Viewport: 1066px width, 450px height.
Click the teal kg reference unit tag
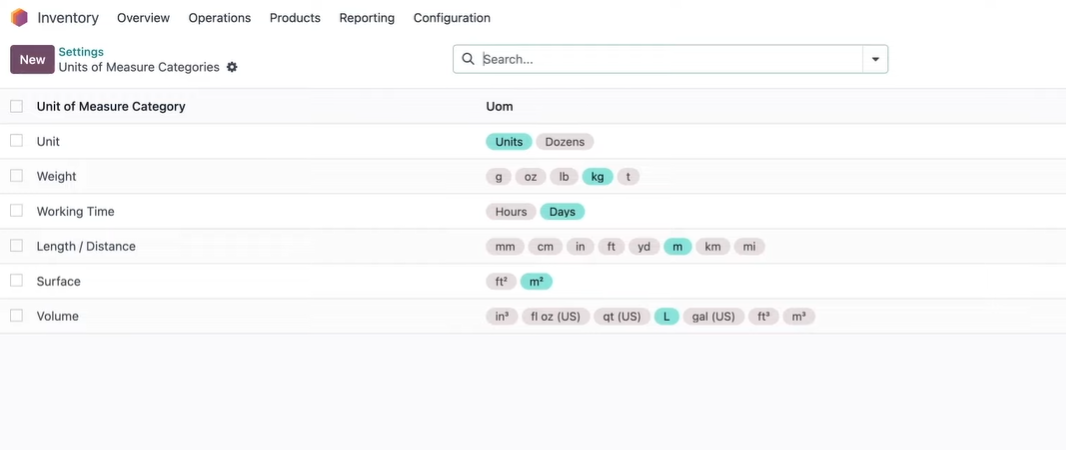tap(598, 177)
